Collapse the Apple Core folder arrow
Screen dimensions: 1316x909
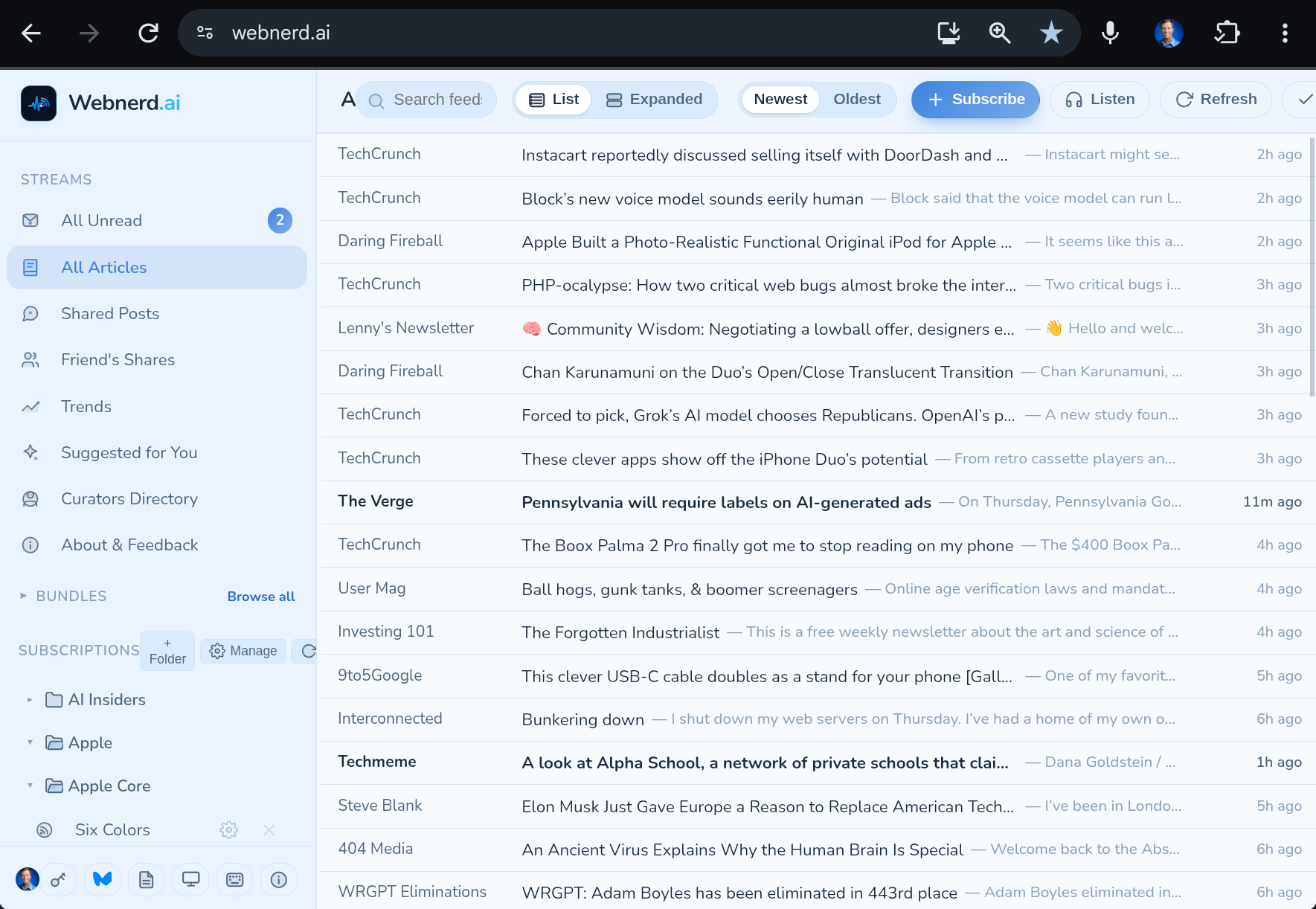[x=30, y=786]
